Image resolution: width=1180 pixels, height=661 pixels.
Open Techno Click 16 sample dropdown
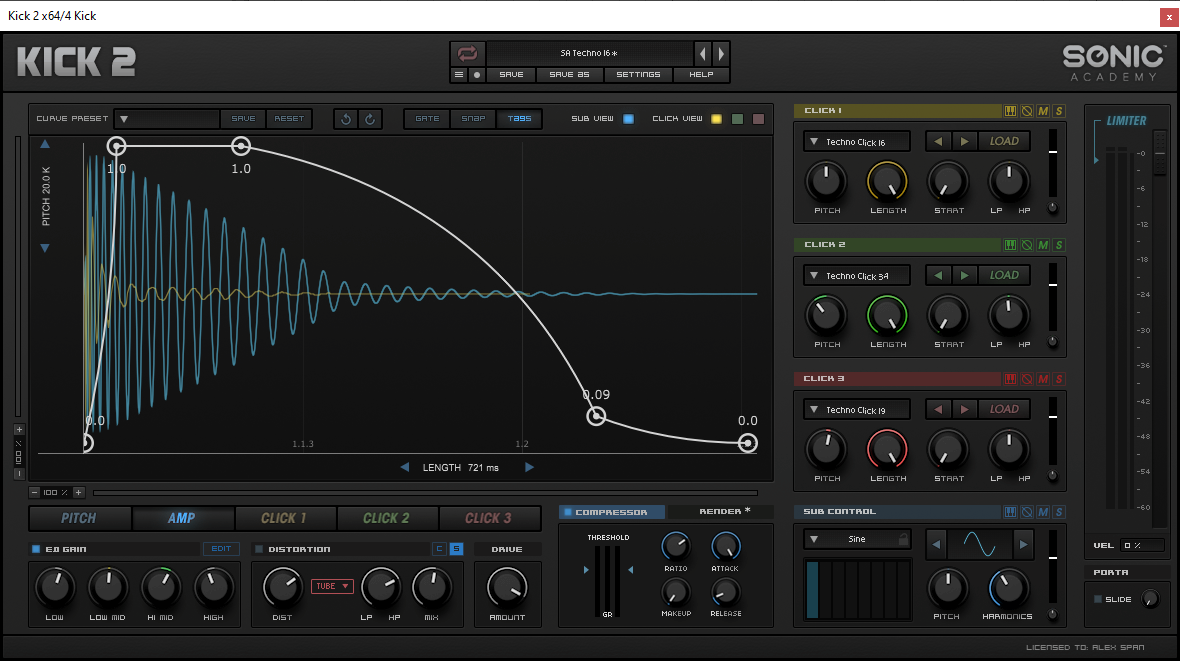click(856, 142)
